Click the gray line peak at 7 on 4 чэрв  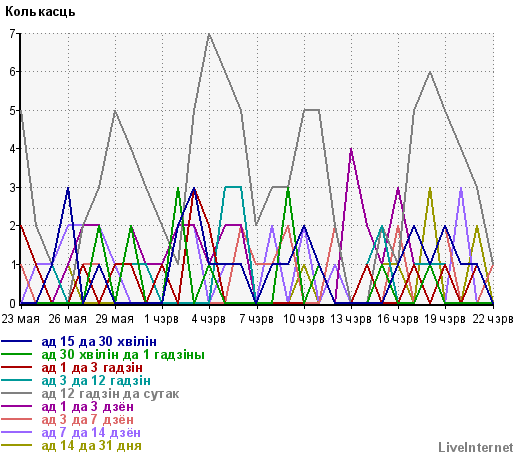point(209,34)
